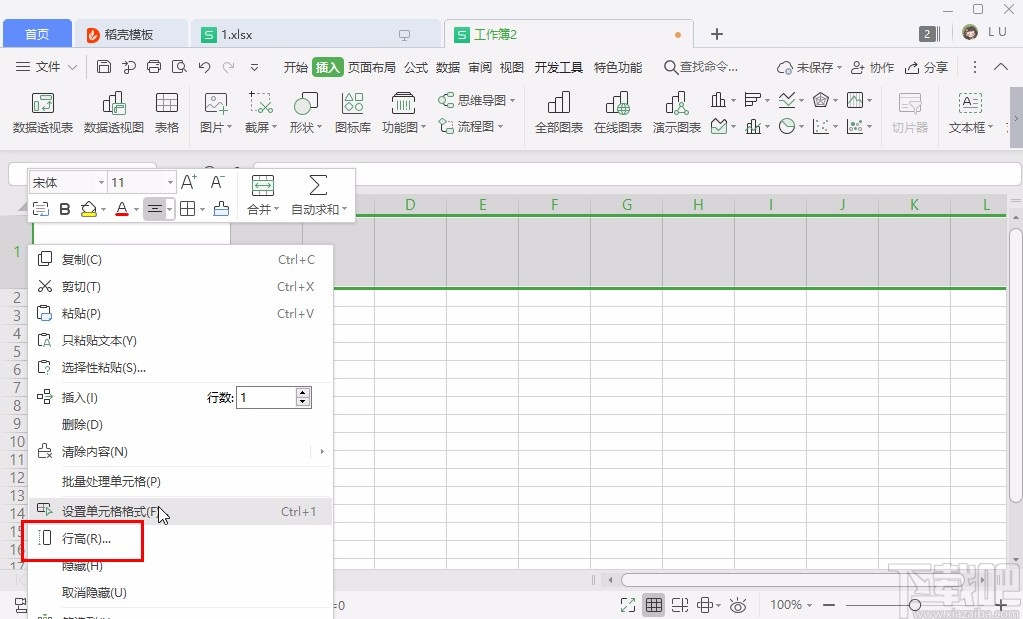This screenshot has width=1023, height=619.
Task: Click the zoom slider at the status bar
Action: [914, 605]
